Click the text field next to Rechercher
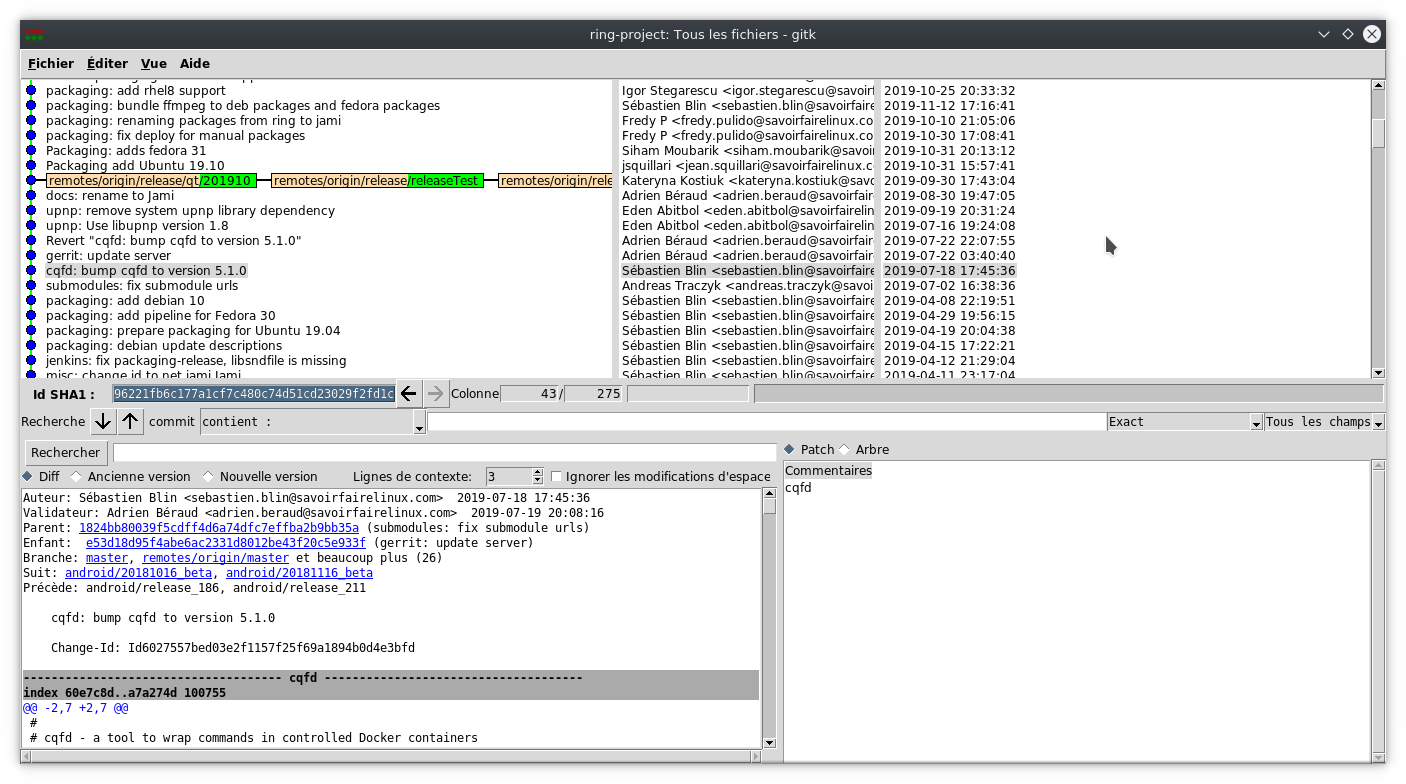This screenshot has height=784, width=1406. 445,453
